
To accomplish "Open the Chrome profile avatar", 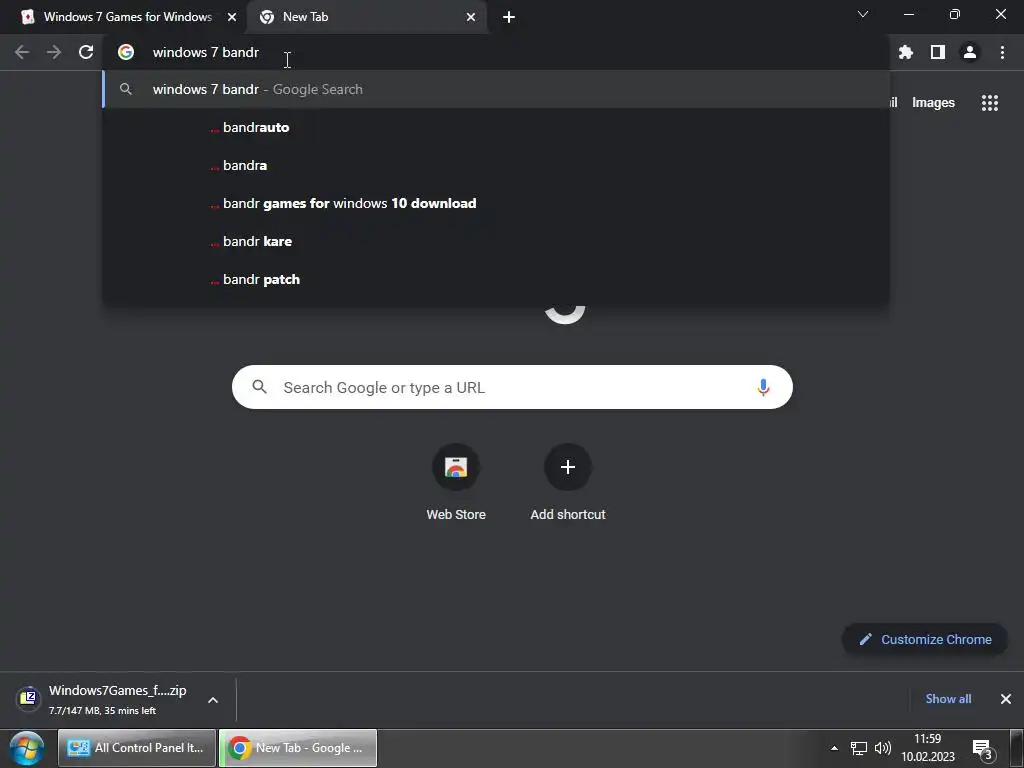I will [x=970, y=52].
